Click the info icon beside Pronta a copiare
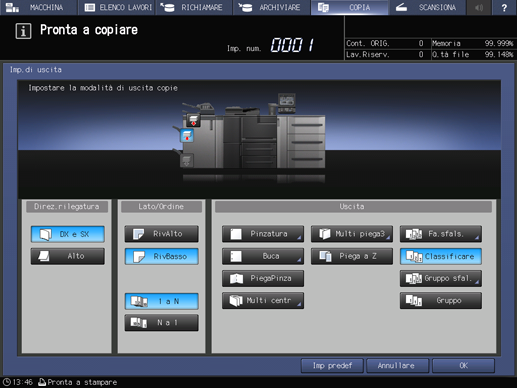 pos(23,31)
